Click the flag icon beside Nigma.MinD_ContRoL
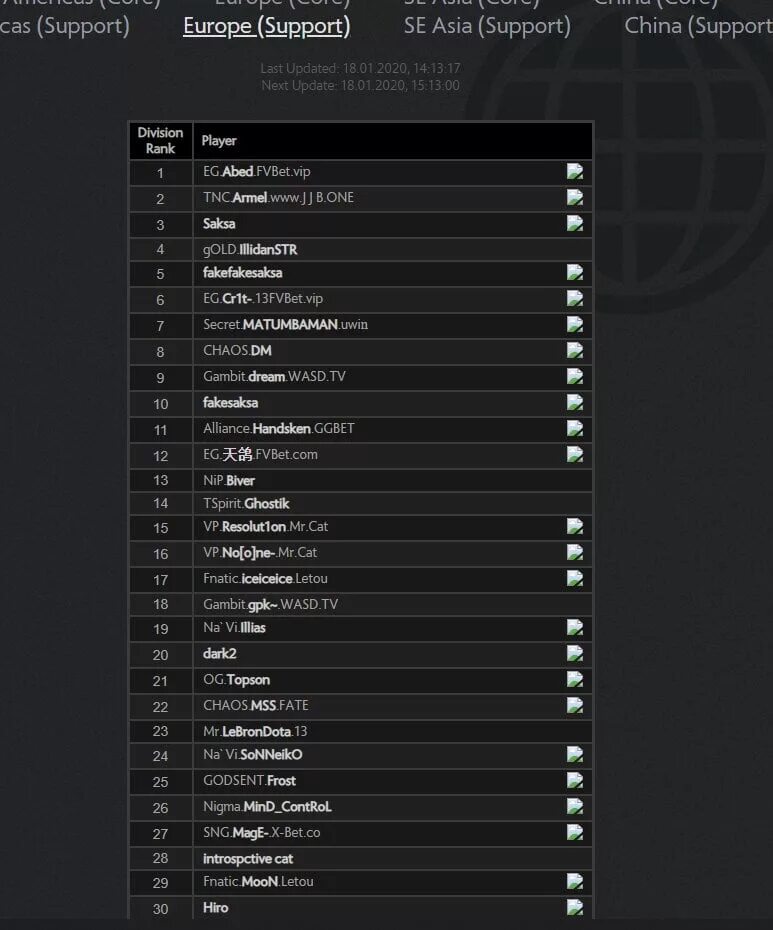Viewport: 773px width, 930px height. click(575, 807)
